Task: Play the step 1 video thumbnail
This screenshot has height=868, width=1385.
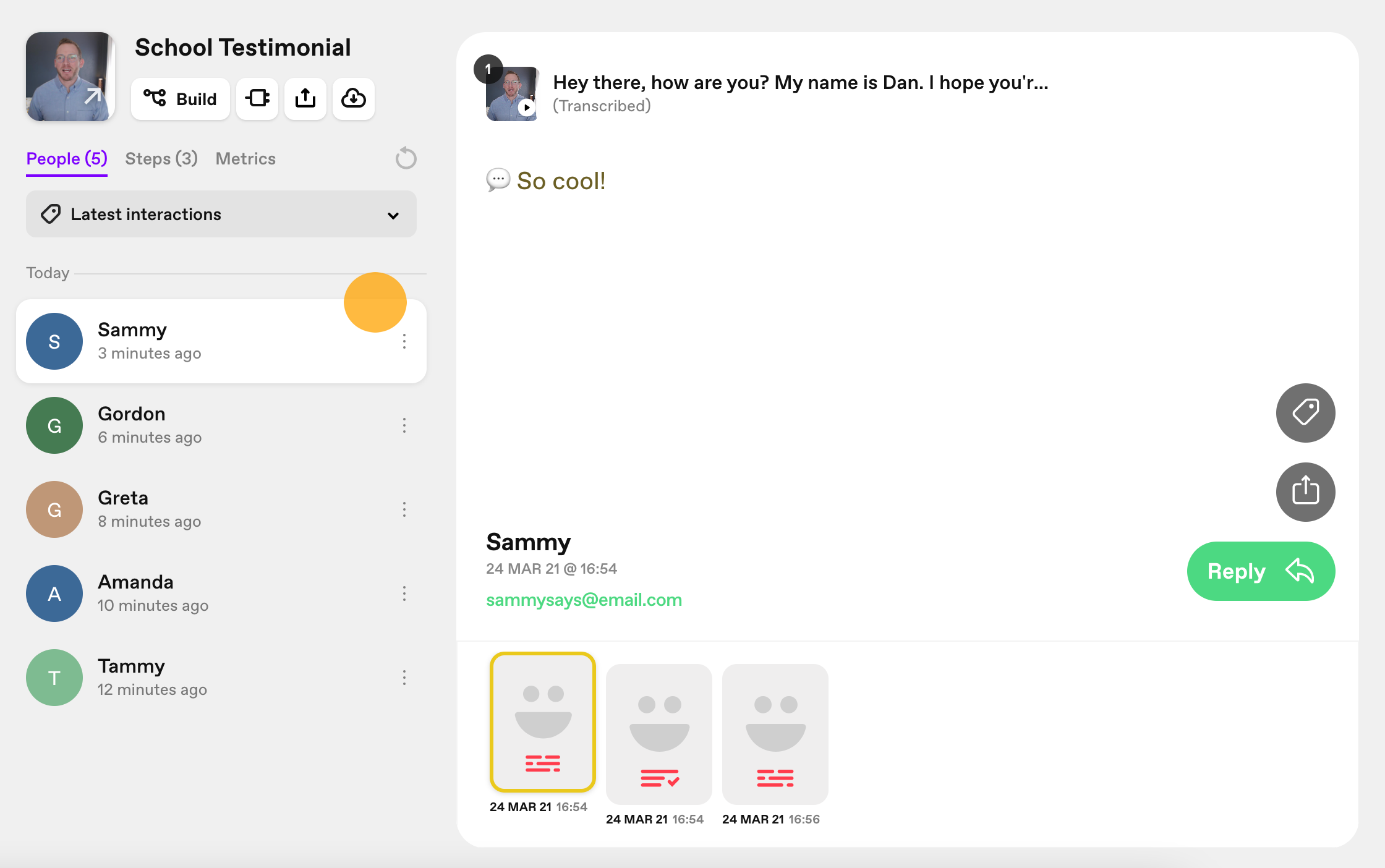Action: click(512, 94)
